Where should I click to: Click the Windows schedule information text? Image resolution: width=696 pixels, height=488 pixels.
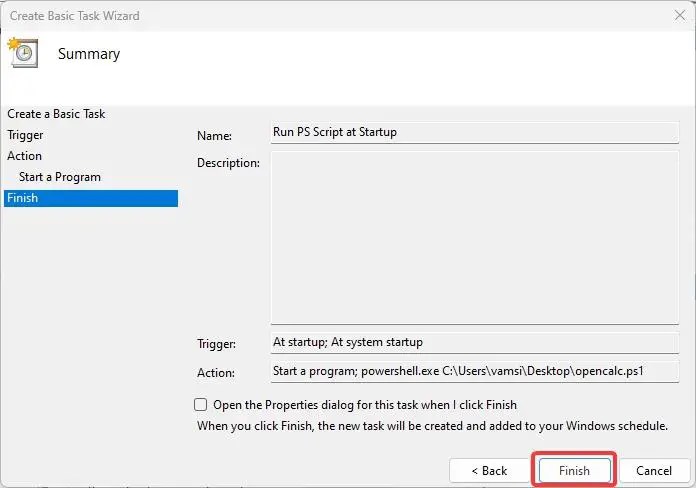432,426
